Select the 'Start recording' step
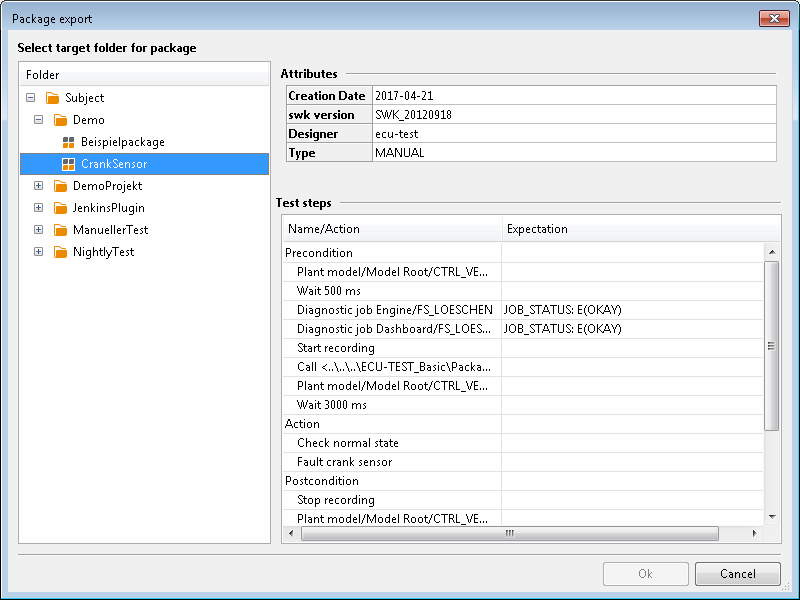Image resolution: width=800 pixels, height=600 pixels. coord(523,348)
